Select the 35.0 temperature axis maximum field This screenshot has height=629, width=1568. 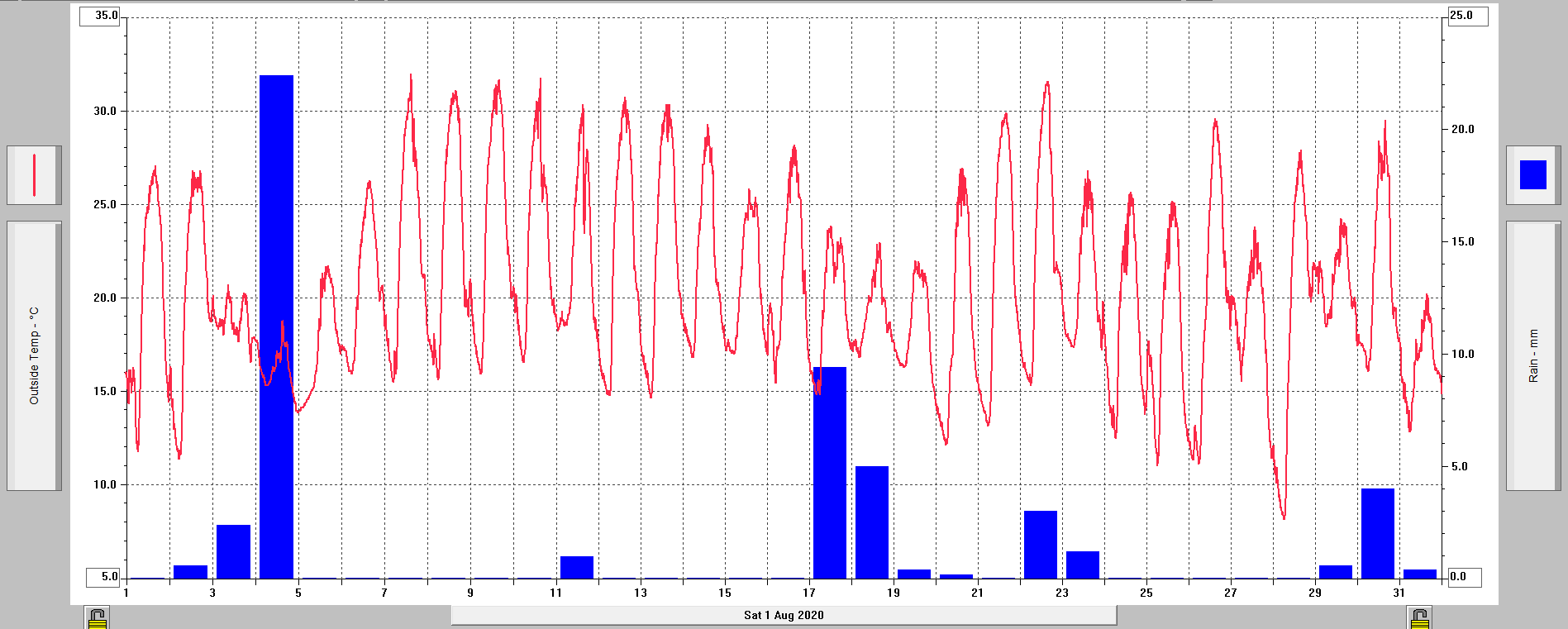pyautogui.click(x=100, y=16)
